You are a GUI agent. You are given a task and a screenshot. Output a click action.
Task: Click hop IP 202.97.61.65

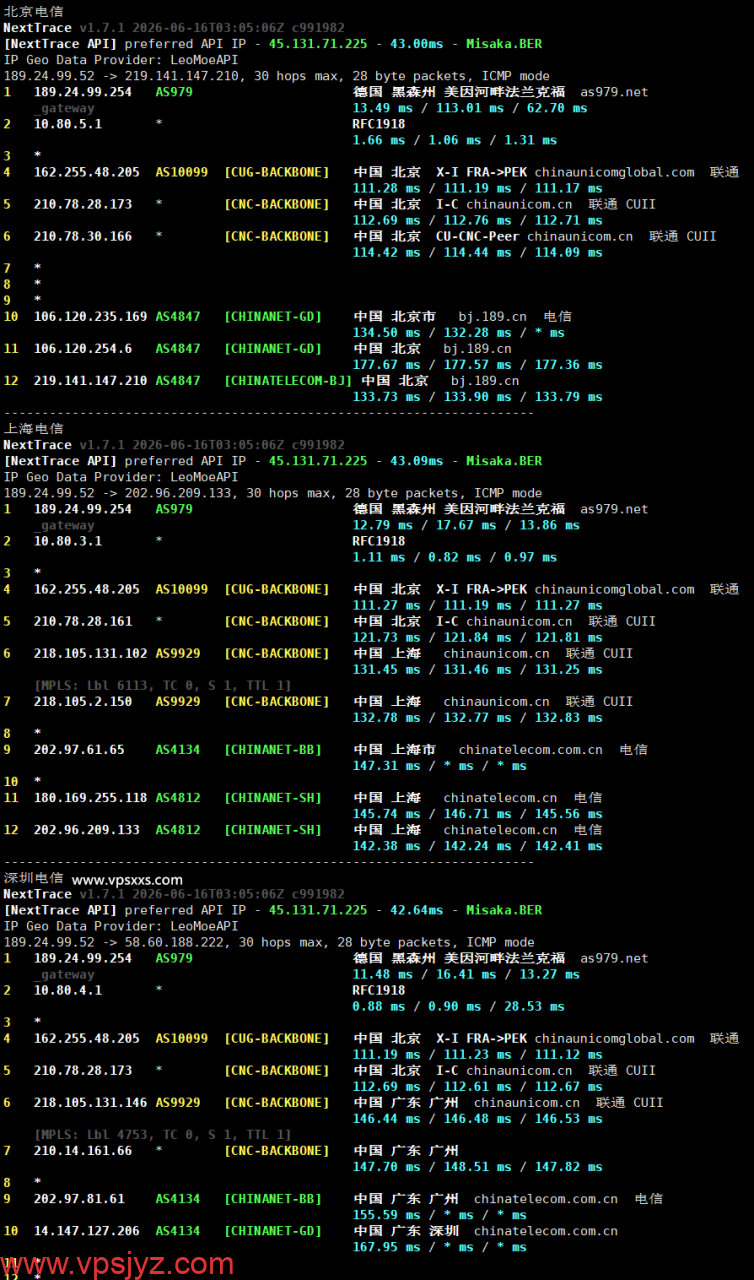[80, 749]
